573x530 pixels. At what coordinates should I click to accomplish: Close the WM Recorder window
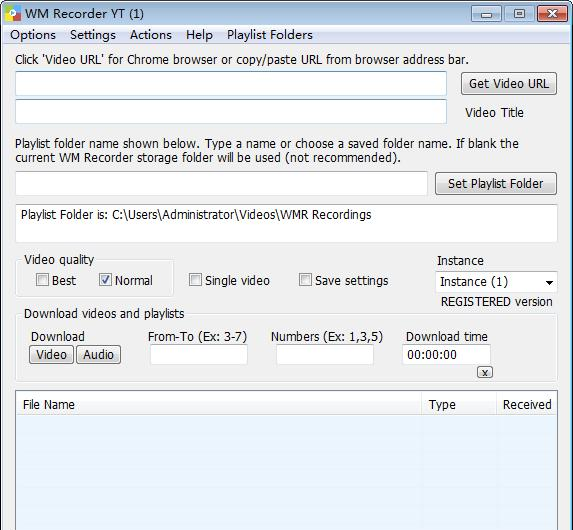point(553,14)
